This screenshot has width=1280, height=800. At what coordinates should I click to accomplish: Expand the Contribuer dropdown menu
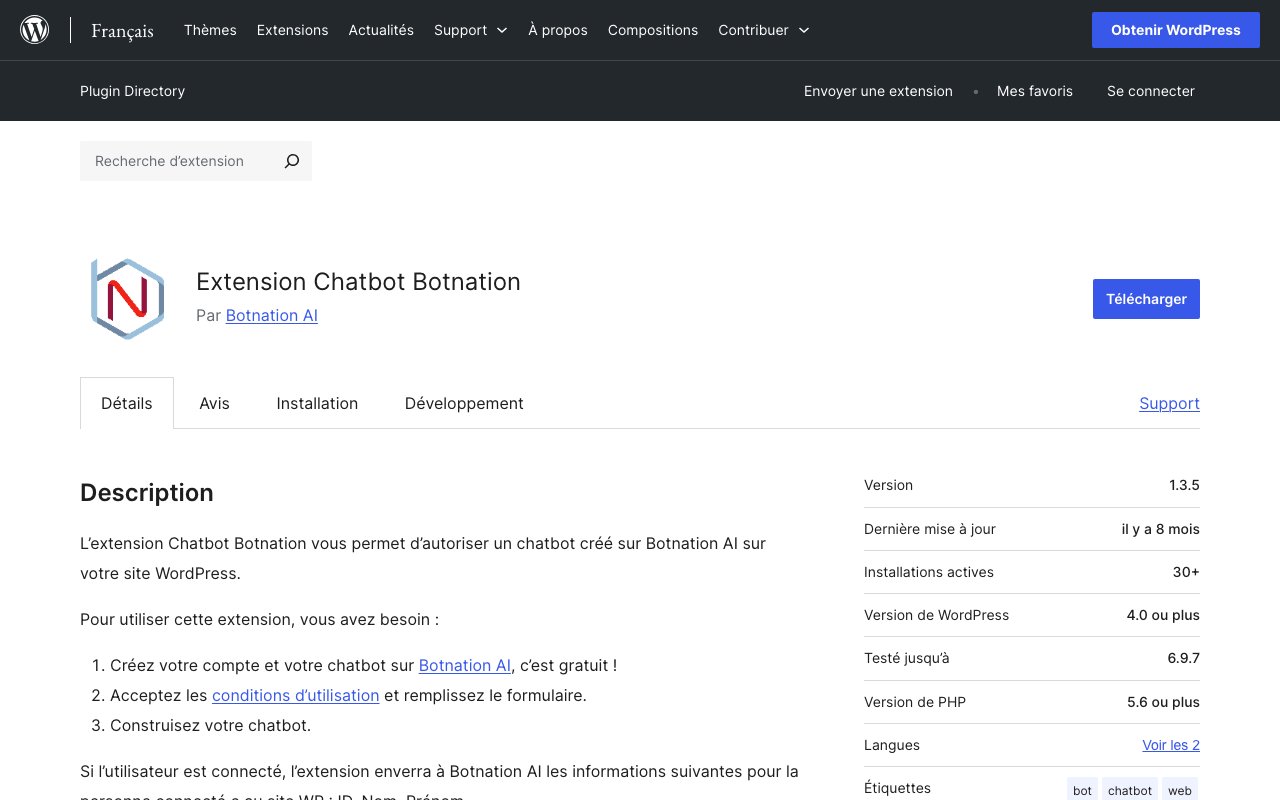click(764, 30)
